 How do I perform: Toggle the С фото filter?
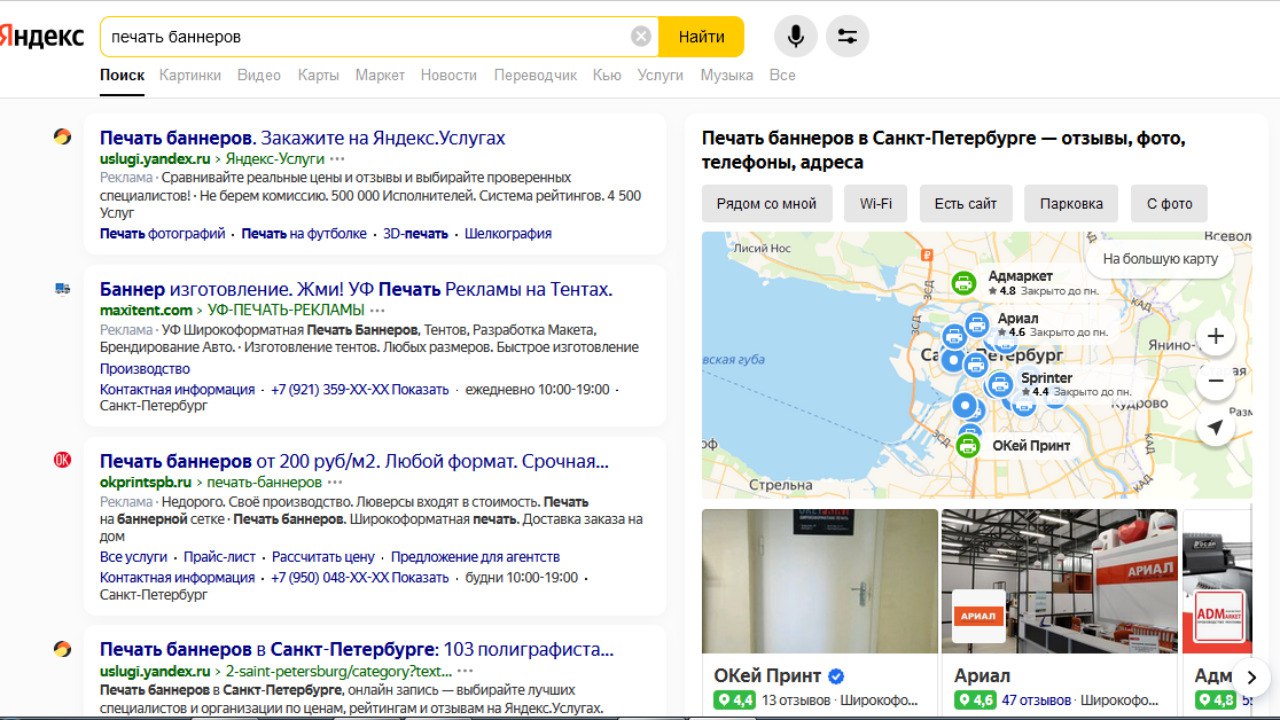[1169, 203]
